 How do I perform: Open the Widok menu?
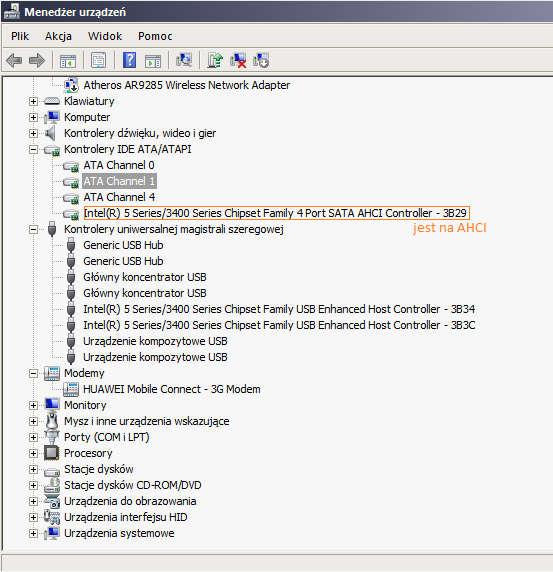pyautogui.click(x=105, y=36)
